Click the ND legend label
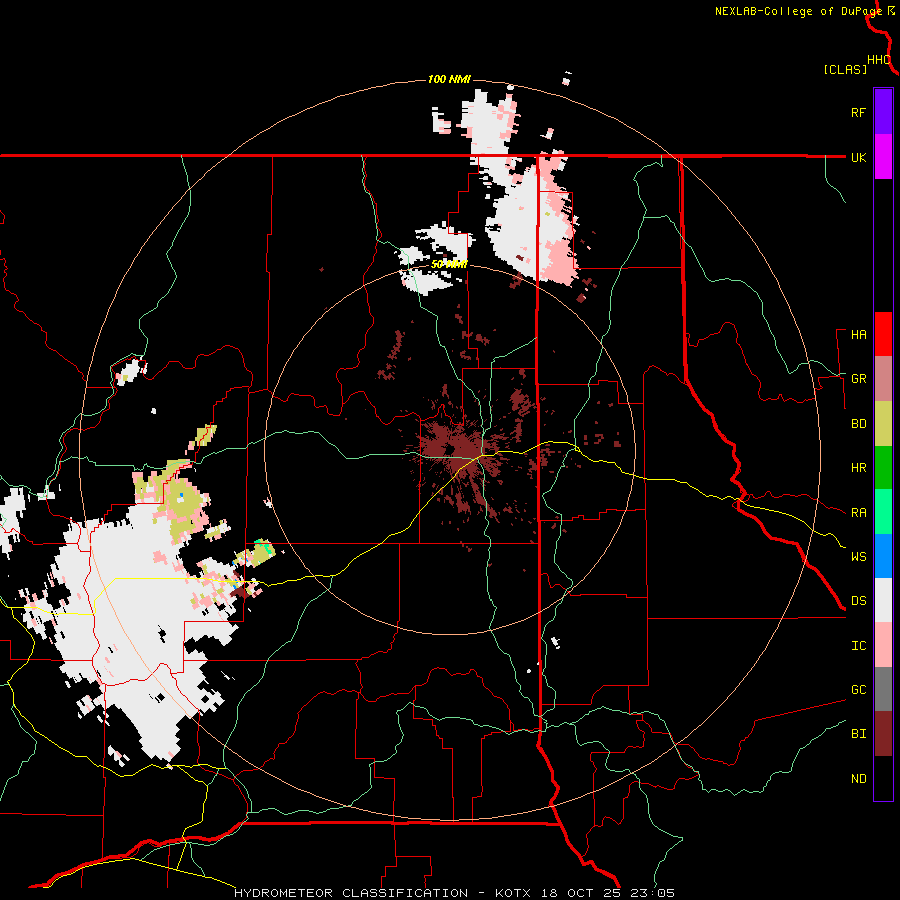 click(x=858, y=779)
